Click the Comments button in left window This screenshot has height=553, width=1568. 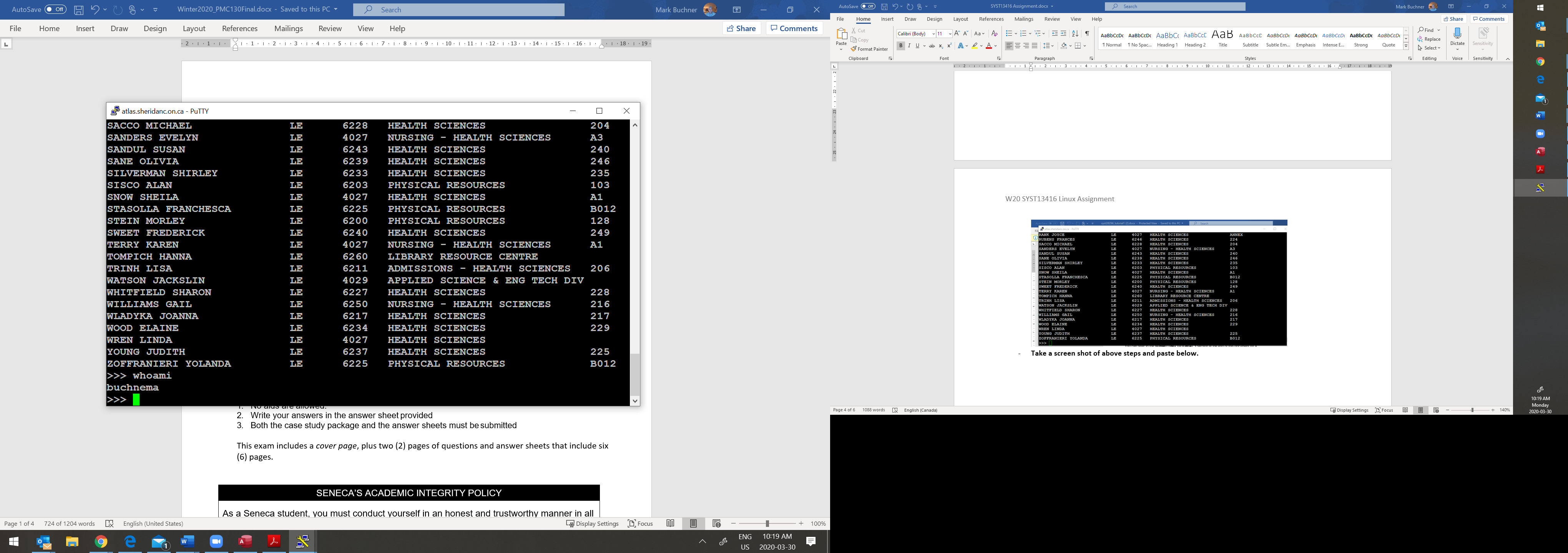point(794,28)
